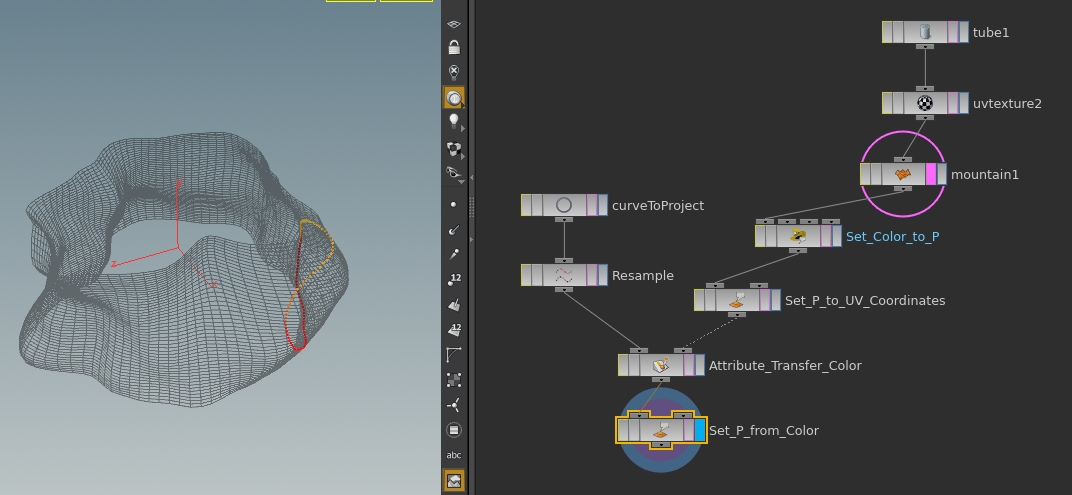Click the uvtexture2 node name label

[1007, 104]
